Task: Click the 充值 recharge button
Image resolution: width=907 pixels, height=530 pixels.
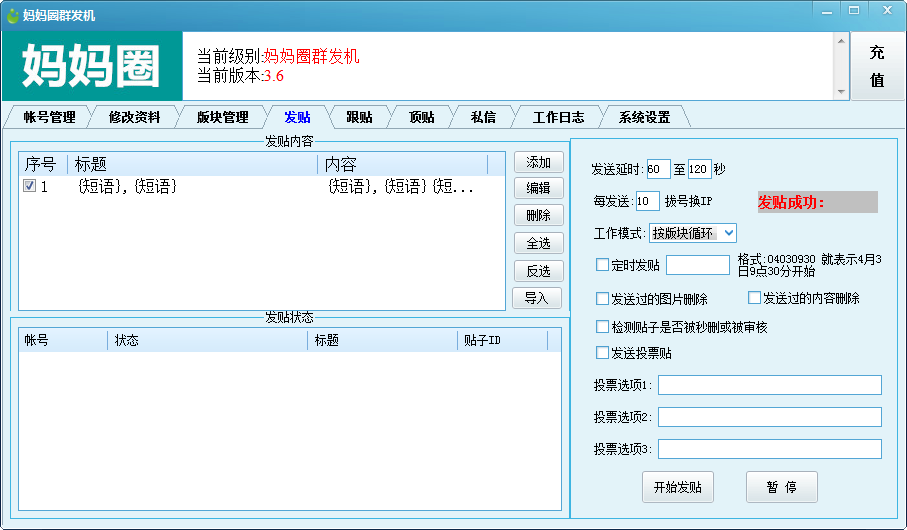Action: 877,66
